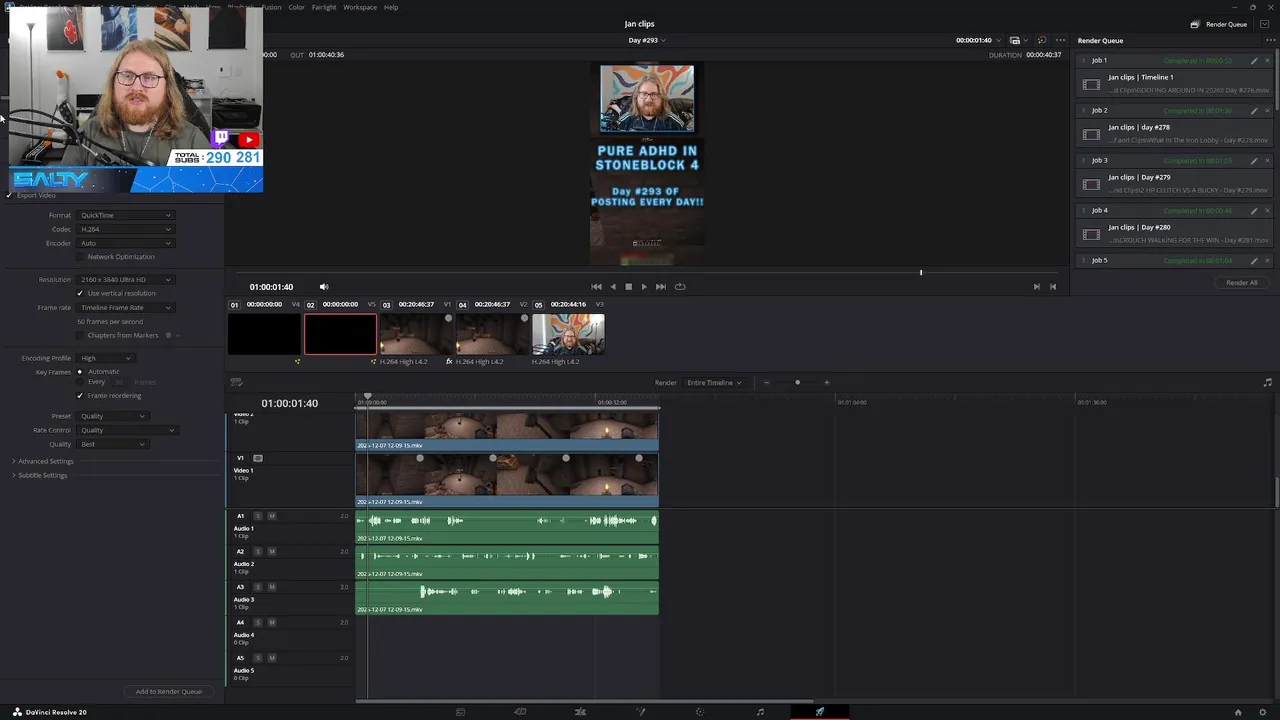Select Every N frames key frames radio
This screenshot has width=1280, height=720.
coord(80,382)
